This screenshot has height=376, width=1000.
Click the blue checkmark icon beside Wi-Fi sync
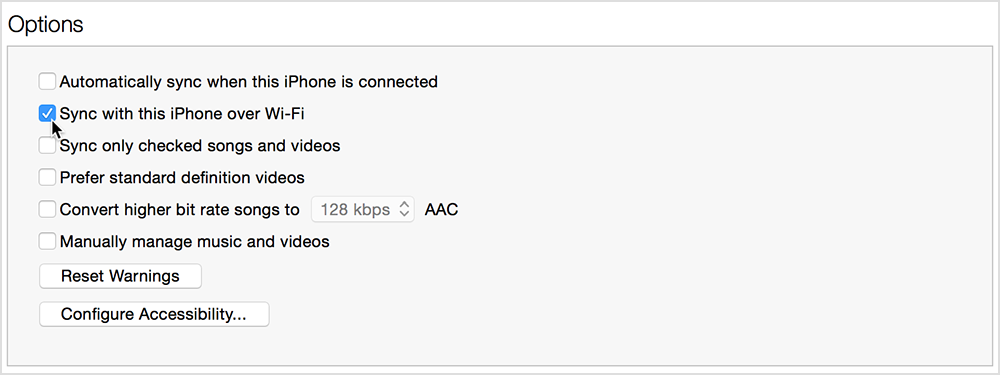[x=47, y=113]
